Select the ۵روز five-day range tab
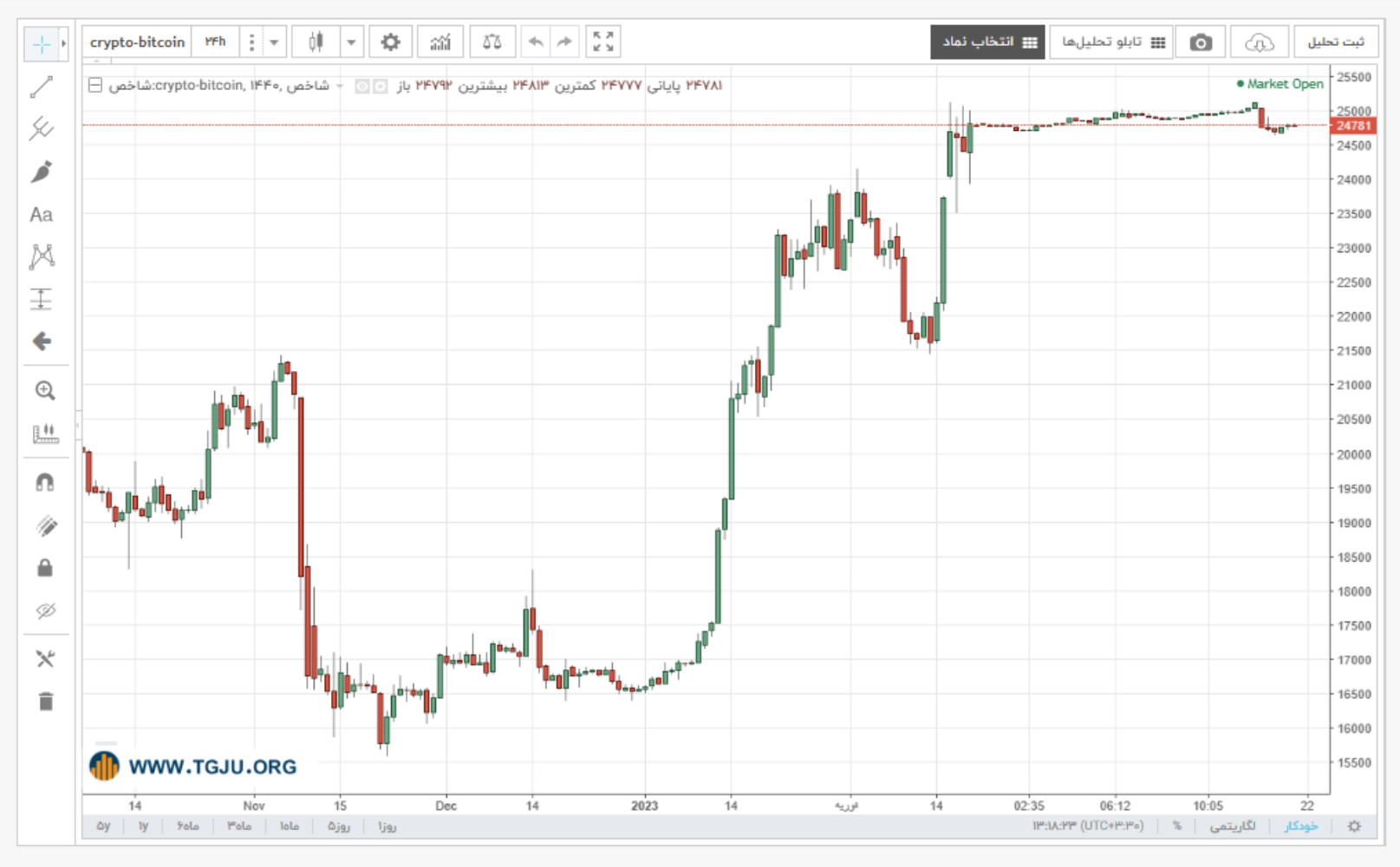Image resolution: width=1400 pixels, height=867 pixels. [x=339, y=826]
